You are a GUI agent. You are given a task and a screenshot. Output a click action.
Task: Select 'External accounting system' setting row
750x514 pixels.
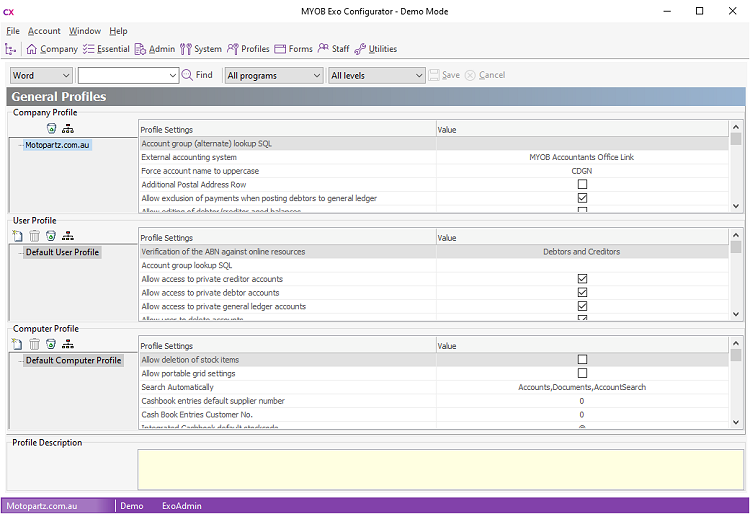[434, 157]
